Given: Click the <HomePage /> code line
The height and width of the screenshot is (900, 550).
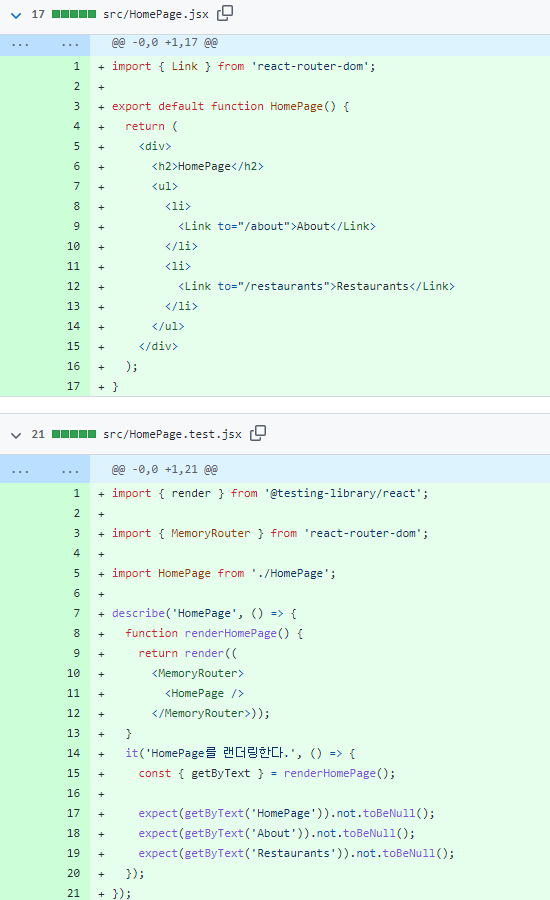Looking at the screenshot, I should point(205,693).
